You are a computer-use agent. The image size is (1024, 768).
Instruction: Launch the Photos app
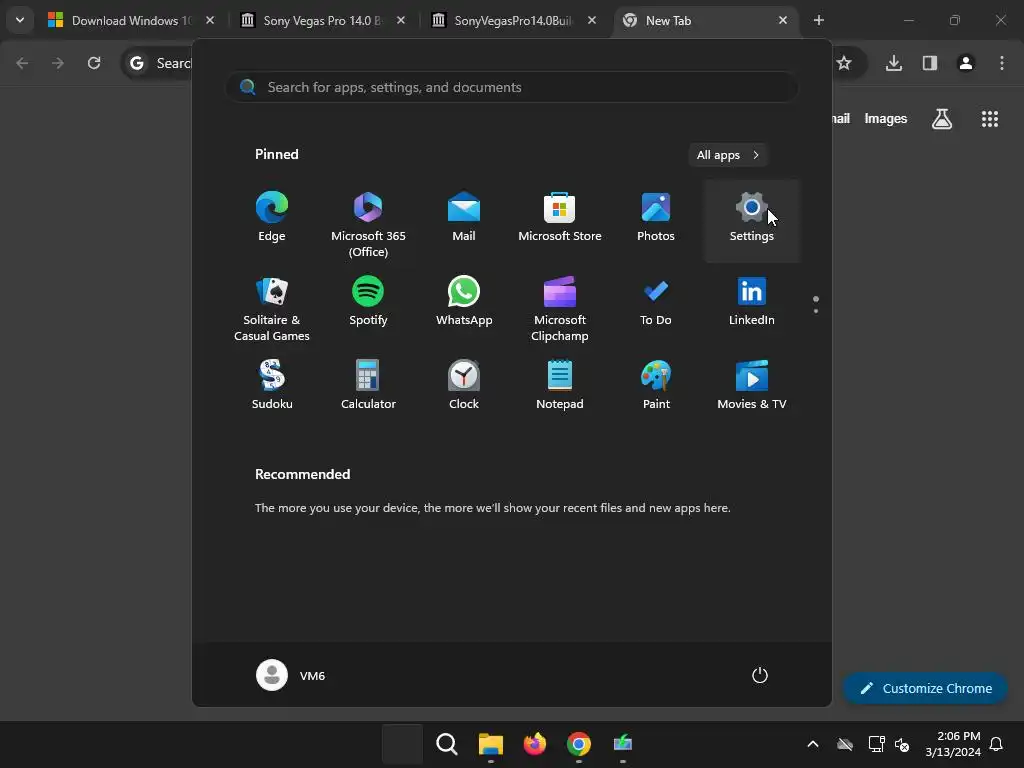pos(656,219)
